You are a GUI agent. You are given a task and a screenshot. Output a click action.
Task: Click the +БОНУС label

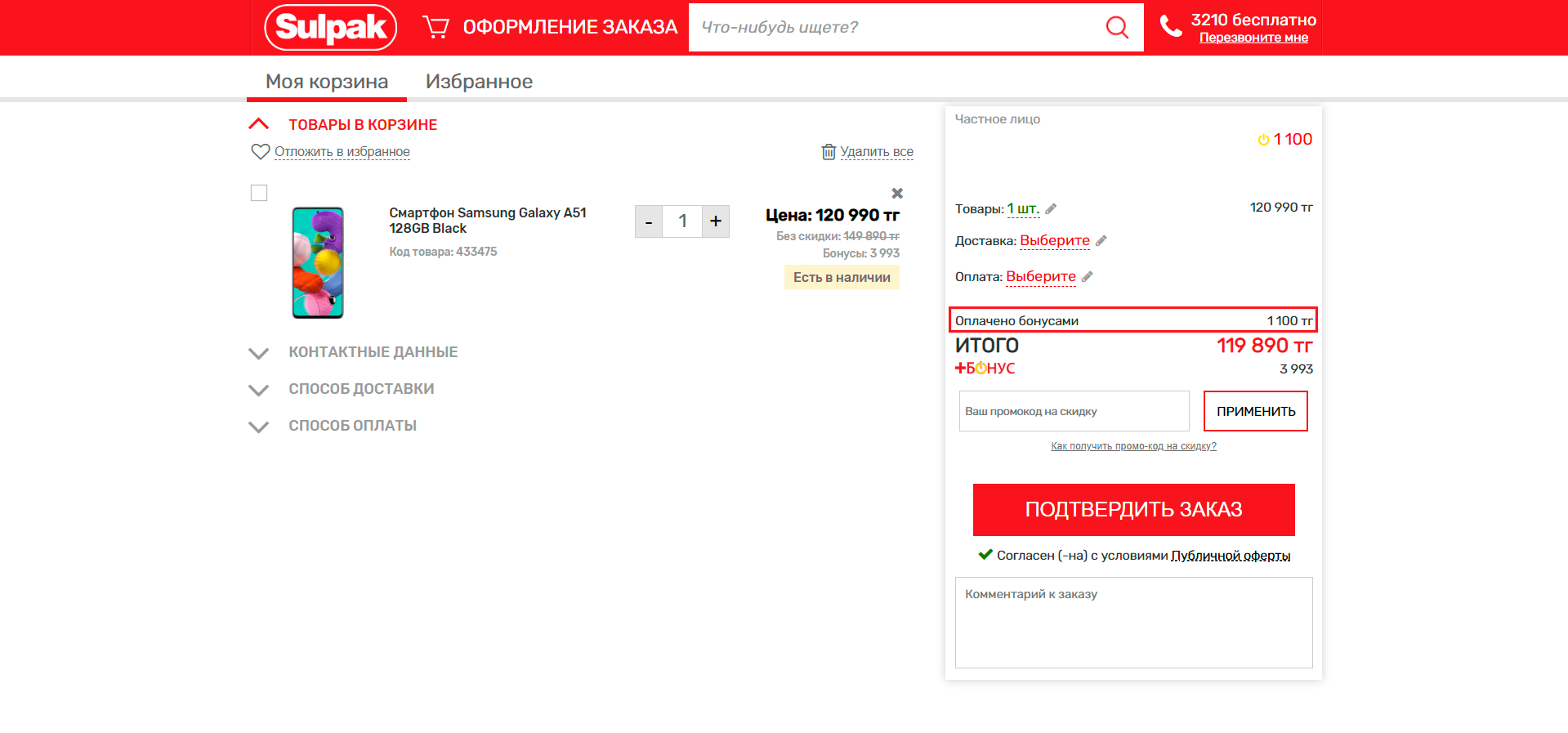(985, 369)
